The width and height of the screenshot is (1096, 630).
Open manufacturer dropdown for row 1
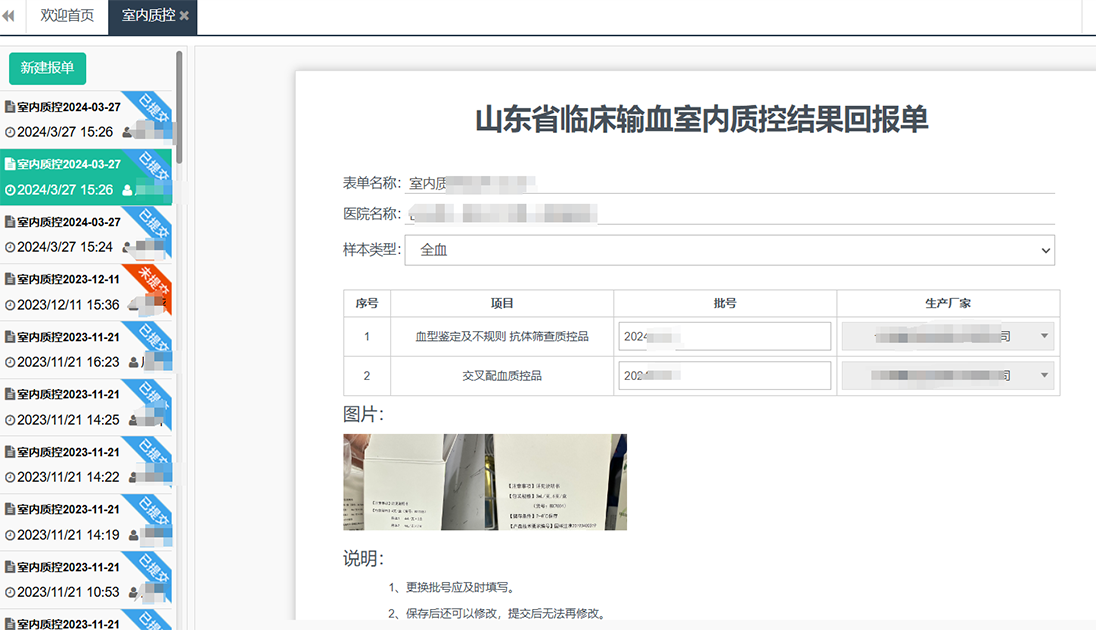pyautogui.click(x=949, y=336)
